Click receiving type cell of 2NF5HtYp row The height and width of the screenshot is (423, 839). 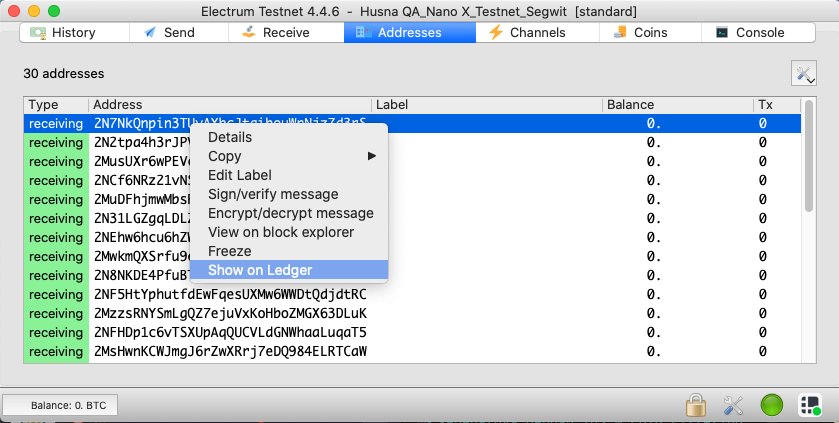(x=56, y=295)
